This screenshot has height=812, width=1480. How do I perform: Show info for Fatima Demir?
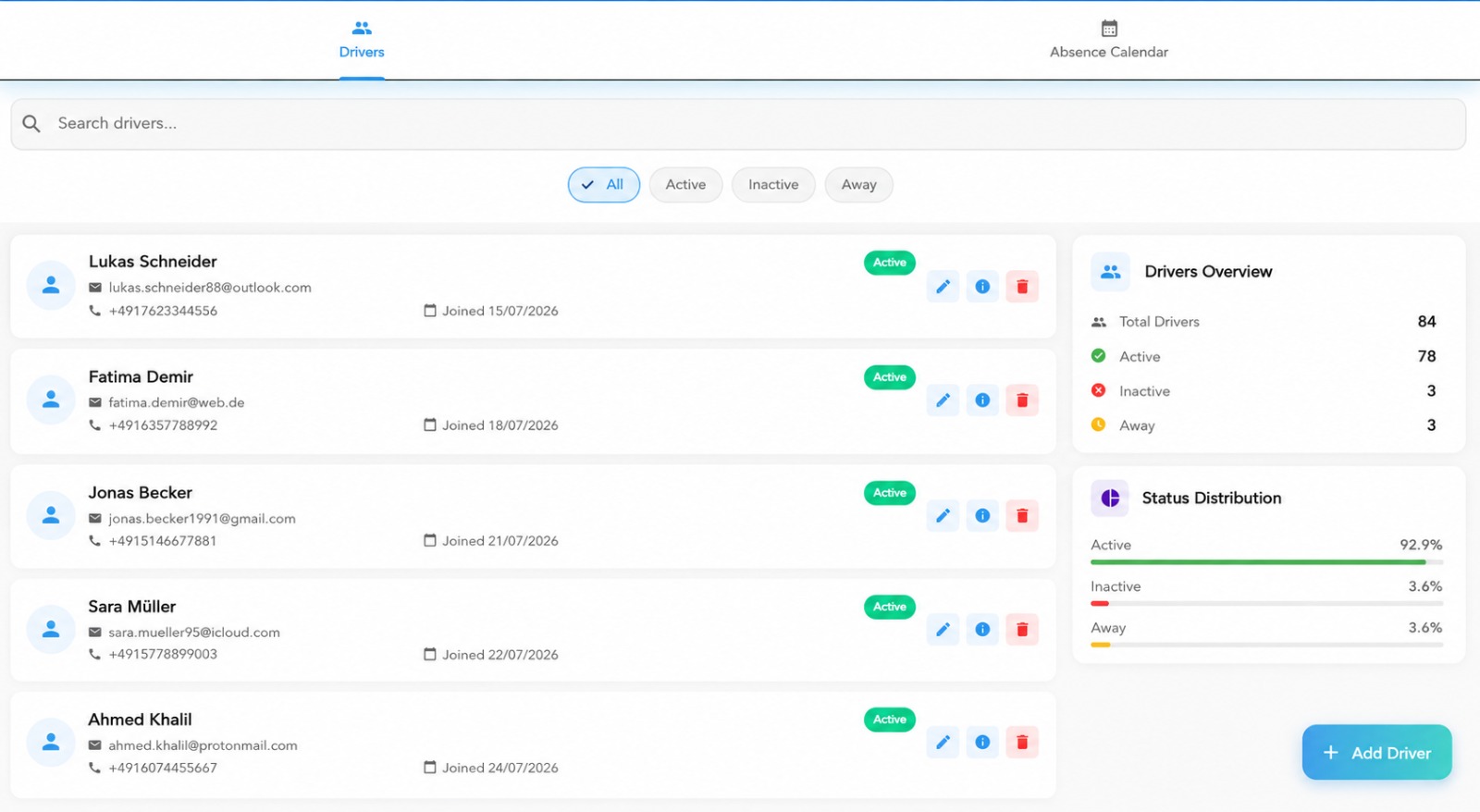(x=982, y=400)
